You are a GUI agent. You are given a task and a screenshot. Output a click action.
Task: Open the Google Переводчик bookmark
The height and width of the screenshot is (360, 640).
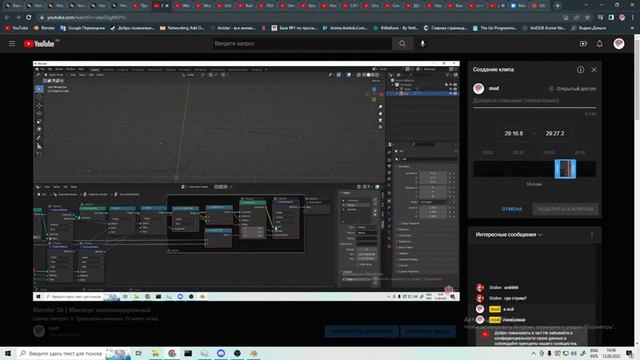[82, 28]
